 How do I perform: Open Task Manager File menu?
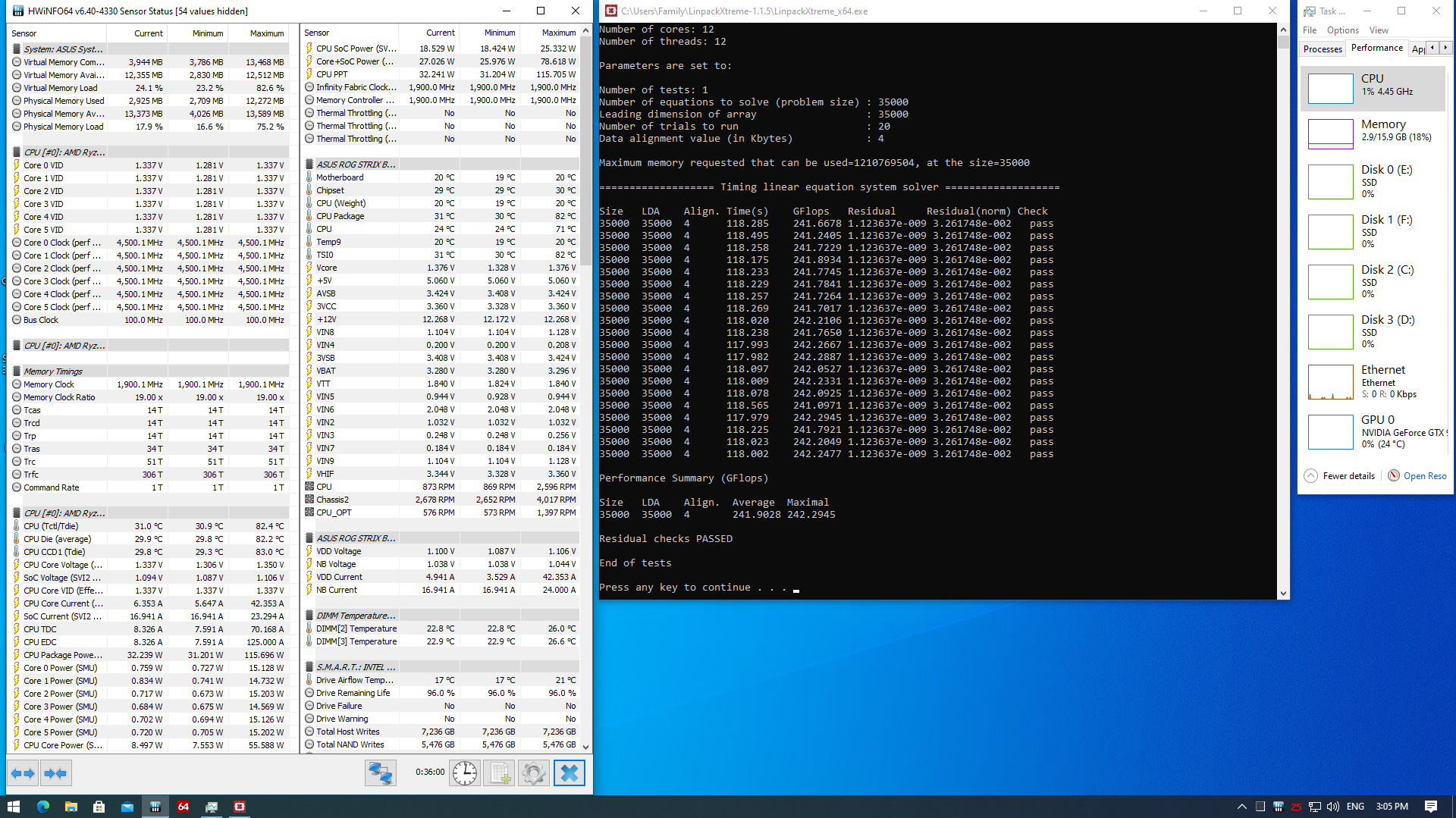1310,30
